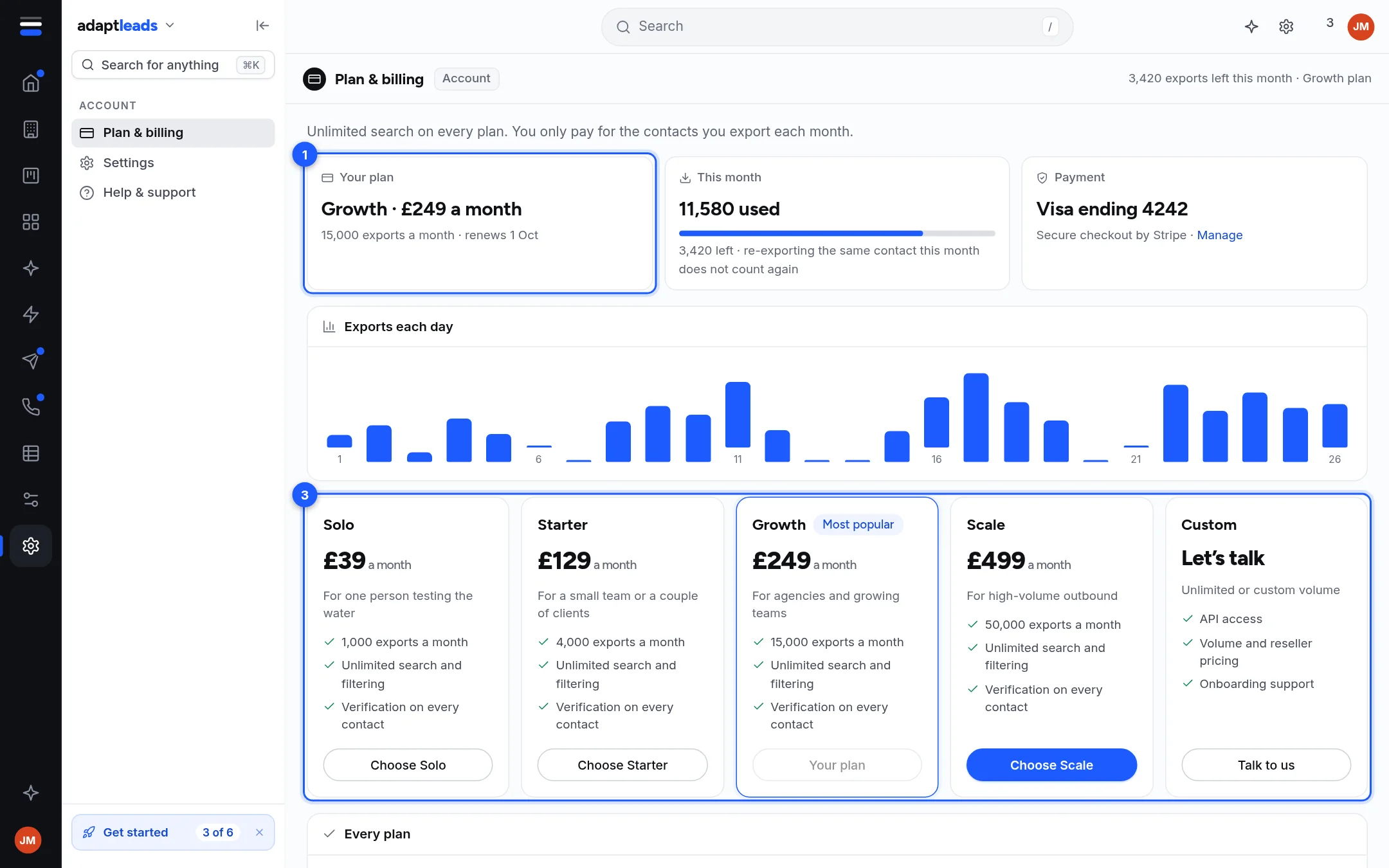Click Choose Scale button
Screen dimensions: 1389x868
pyautogui.click(x=1051, y=765)
